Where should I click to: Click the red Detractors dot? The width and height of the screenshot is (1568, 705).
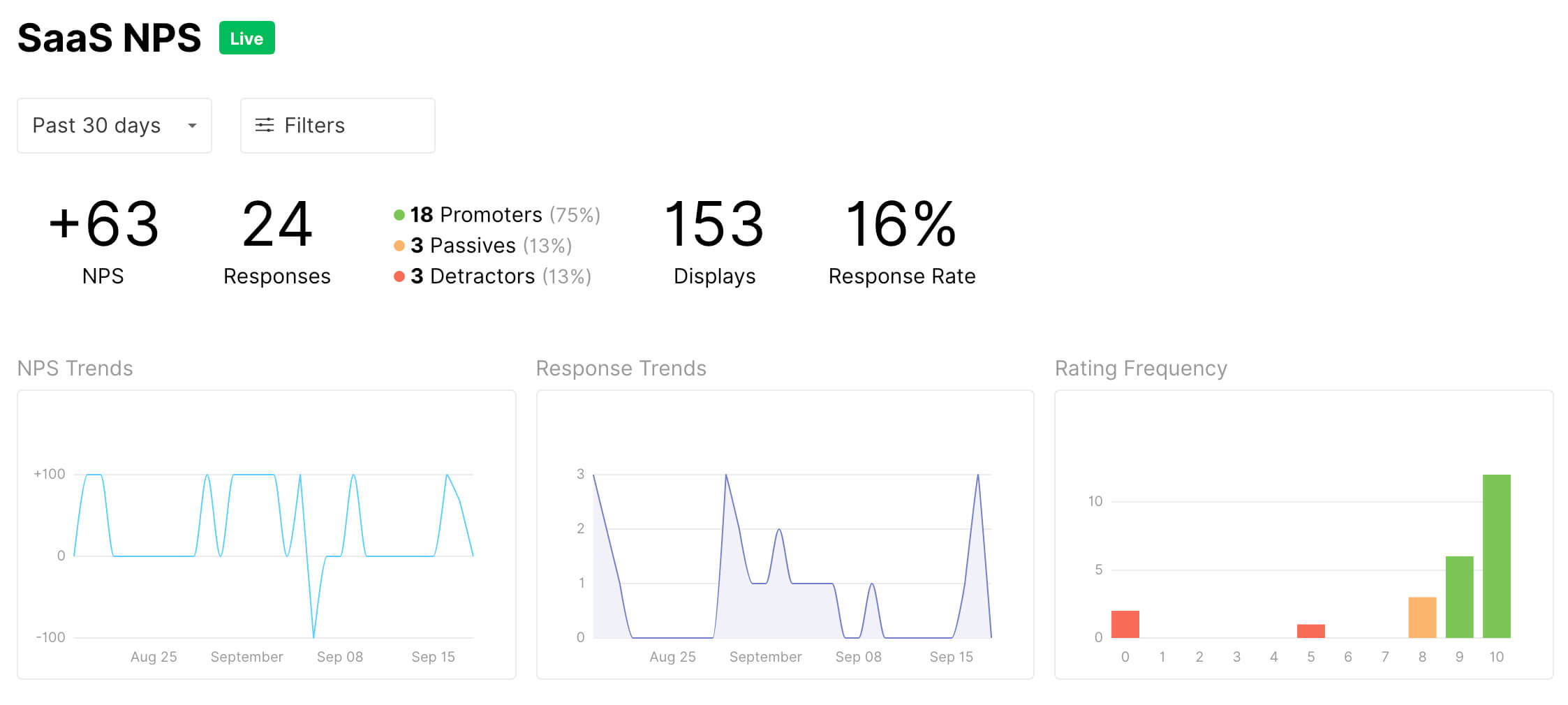(399, 276)
